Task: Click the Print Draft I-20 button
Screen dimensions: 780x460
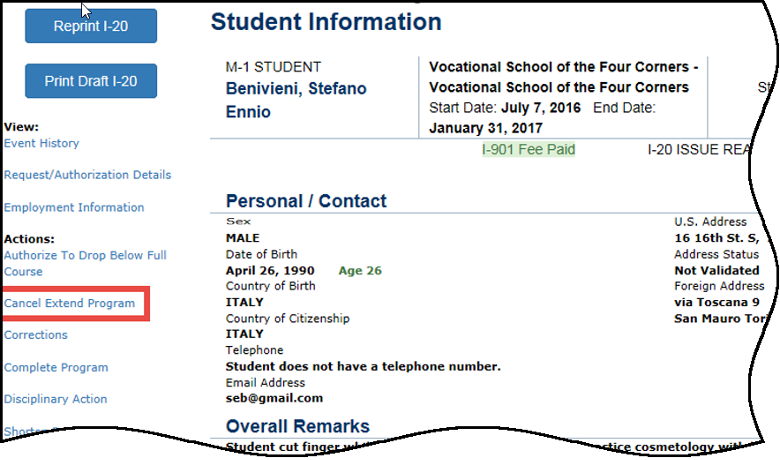Action: [x=91, y=81]
